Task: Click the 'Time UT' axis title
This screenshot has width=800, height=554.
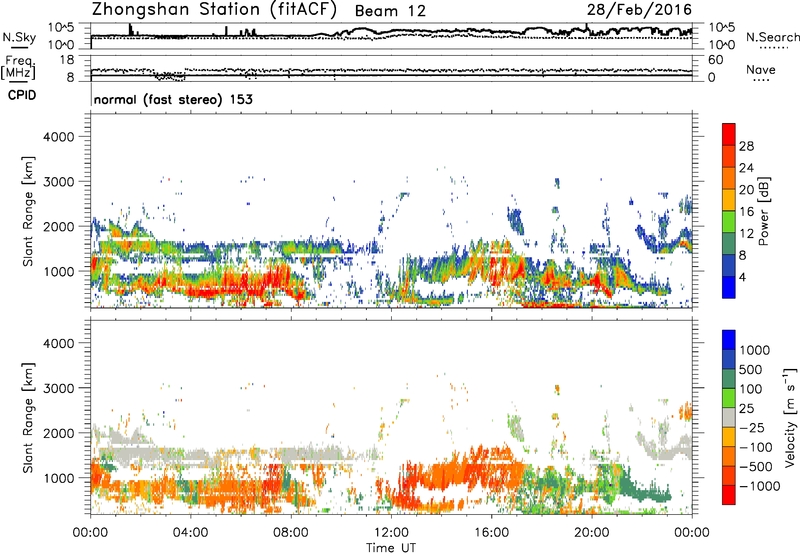Action: coord(391,548)
